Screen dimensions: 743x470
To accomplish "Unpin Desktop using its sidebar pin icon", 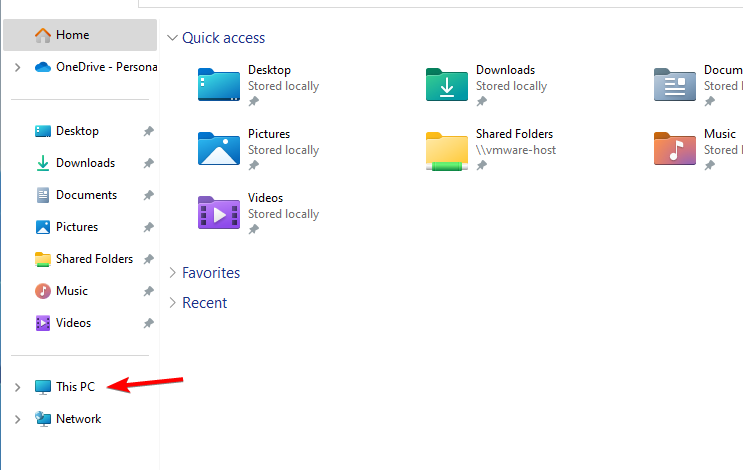I will point(148,131).
